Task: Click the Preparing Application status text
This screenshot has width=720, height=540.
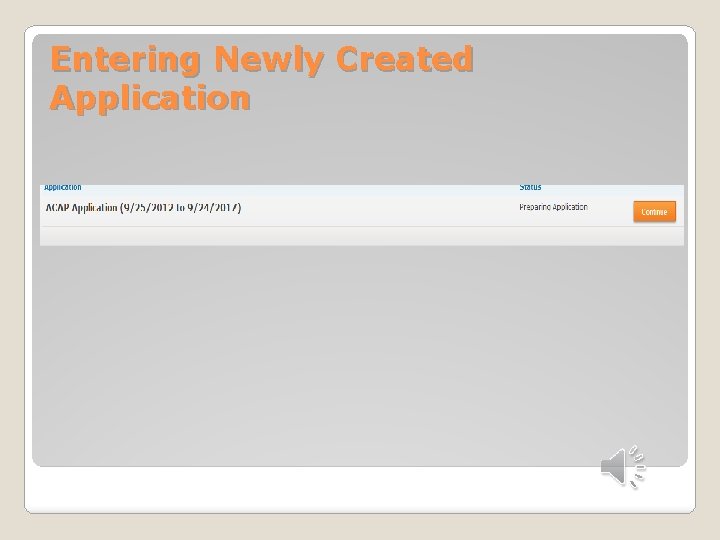Action: (553, 207)
